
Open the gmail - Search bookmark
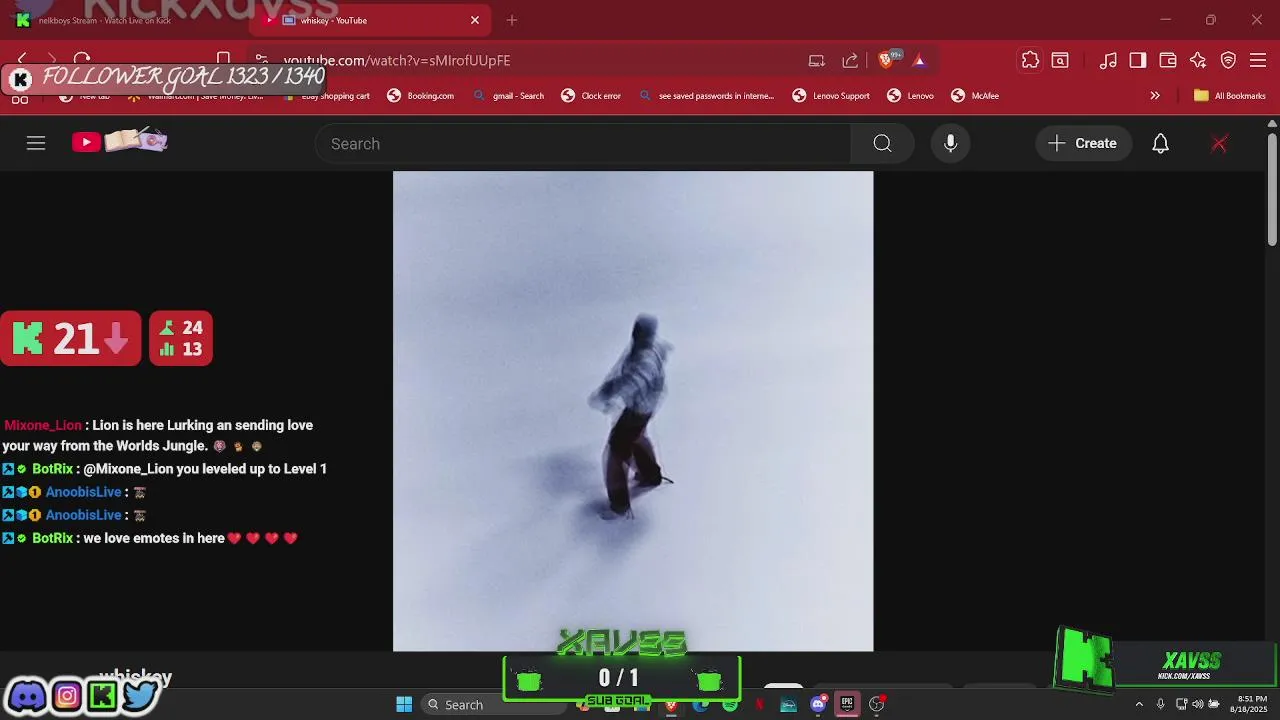tap(509, 96)
